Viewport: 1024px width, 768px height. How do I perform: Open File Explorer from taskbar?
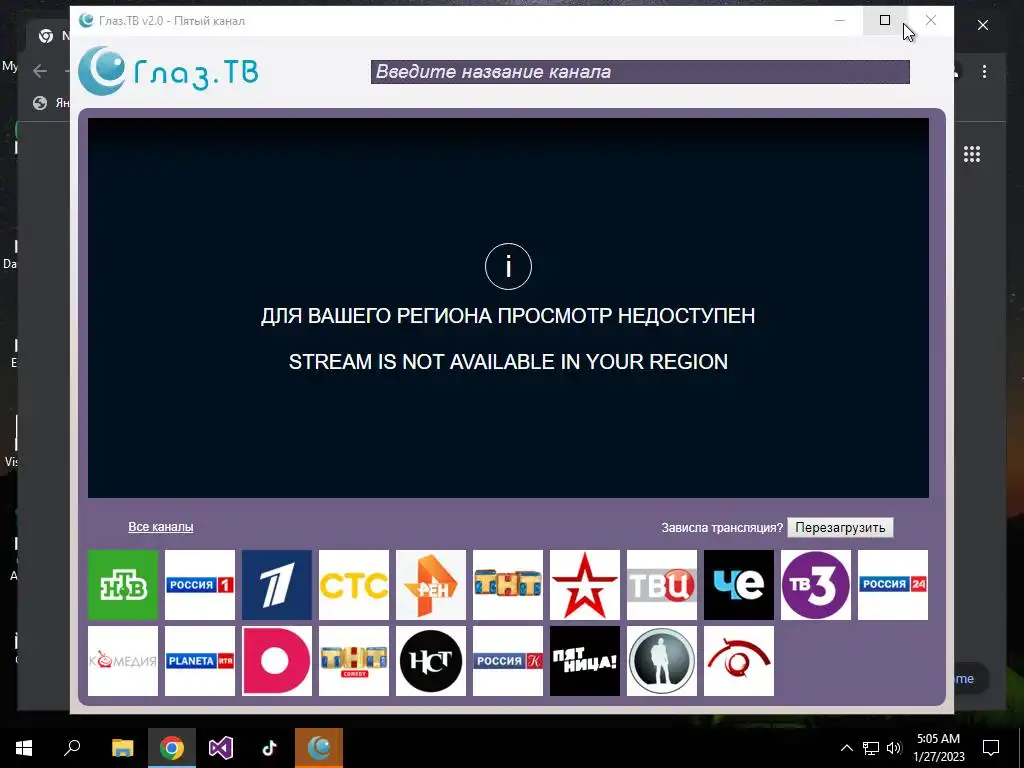click(122, 748)
